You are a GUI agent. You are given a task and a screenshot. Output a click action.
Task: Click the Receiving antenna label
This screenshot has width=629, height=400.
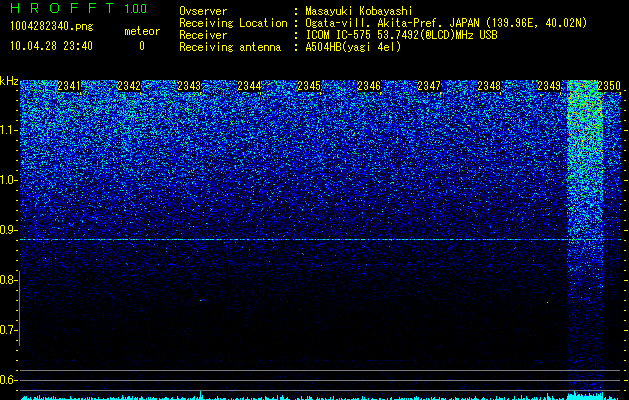(230, 47)
